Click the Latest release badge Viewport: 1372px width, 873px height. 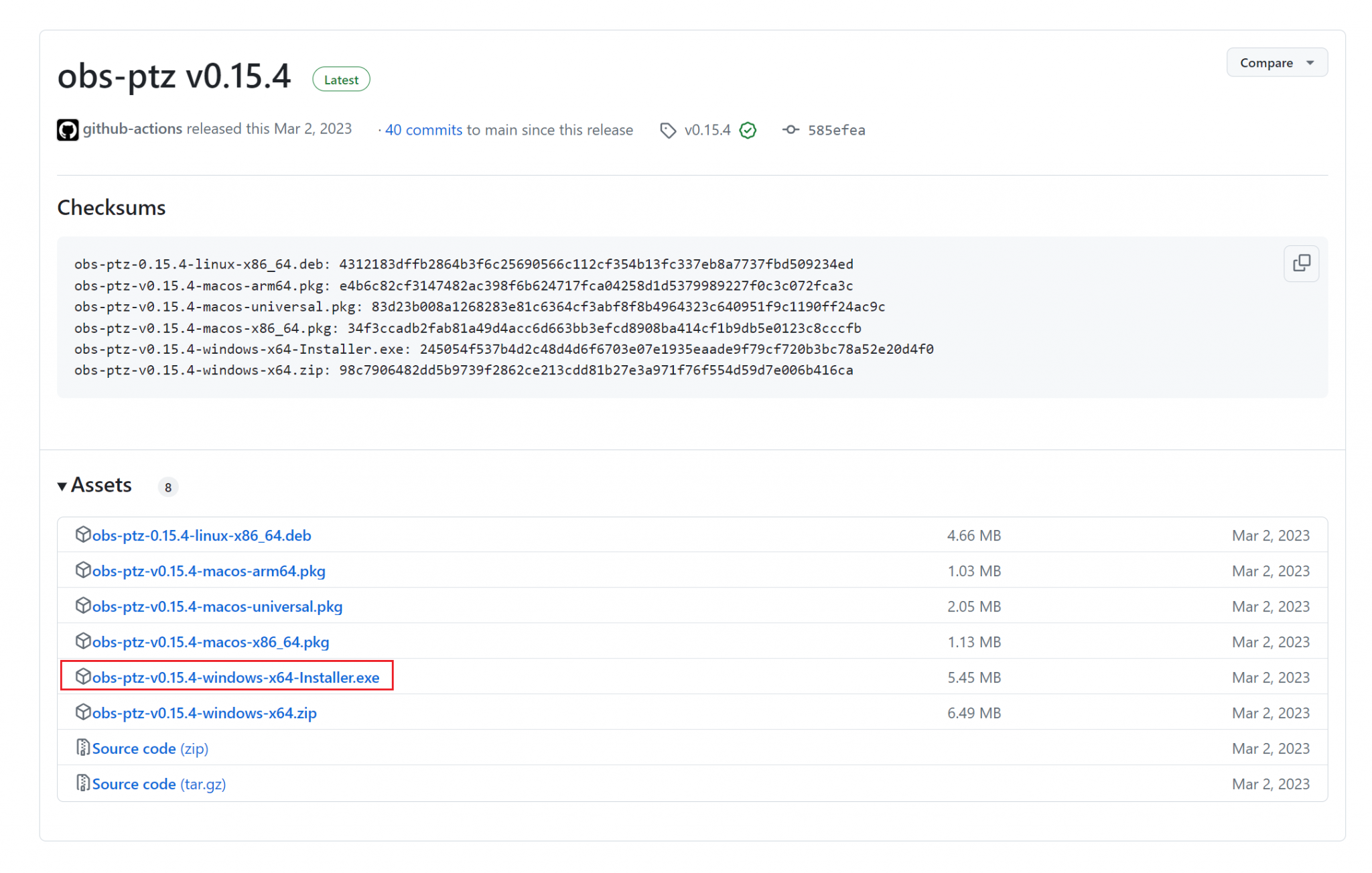(341, 80)
